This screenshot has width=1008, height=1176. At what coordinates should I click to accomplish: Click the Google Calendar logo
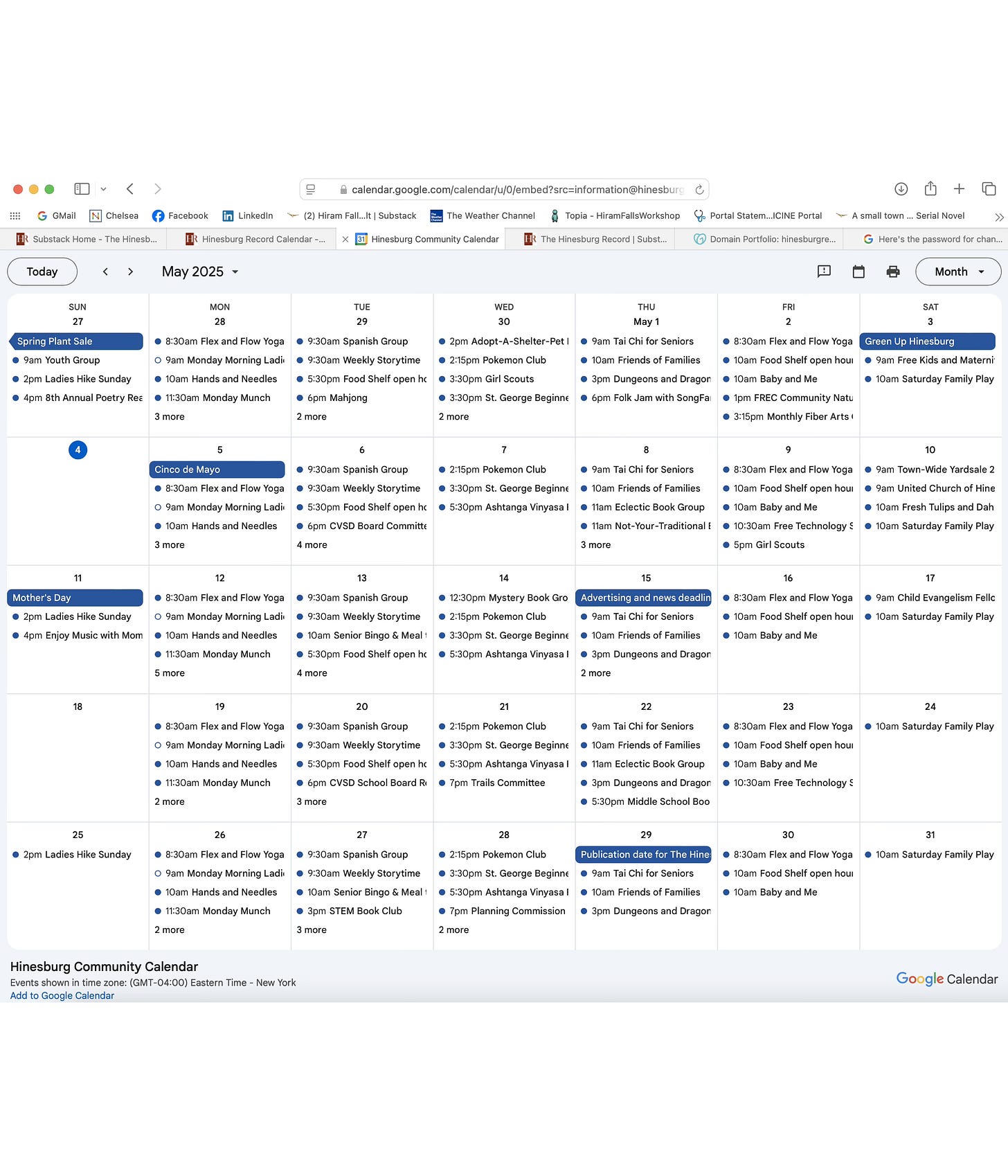(946, 979)
